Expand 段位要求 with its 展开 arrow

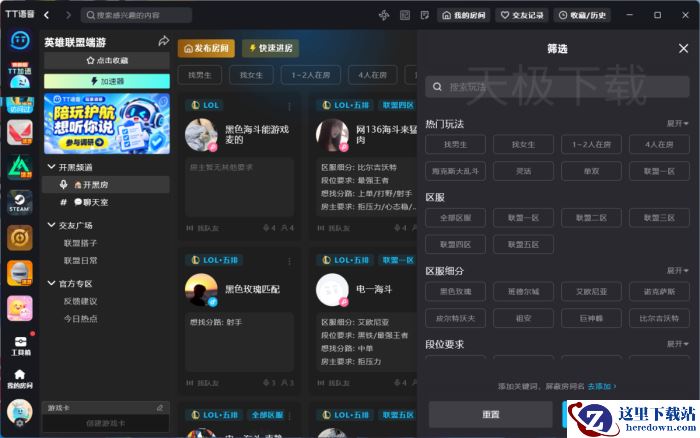tap(677, 344)
